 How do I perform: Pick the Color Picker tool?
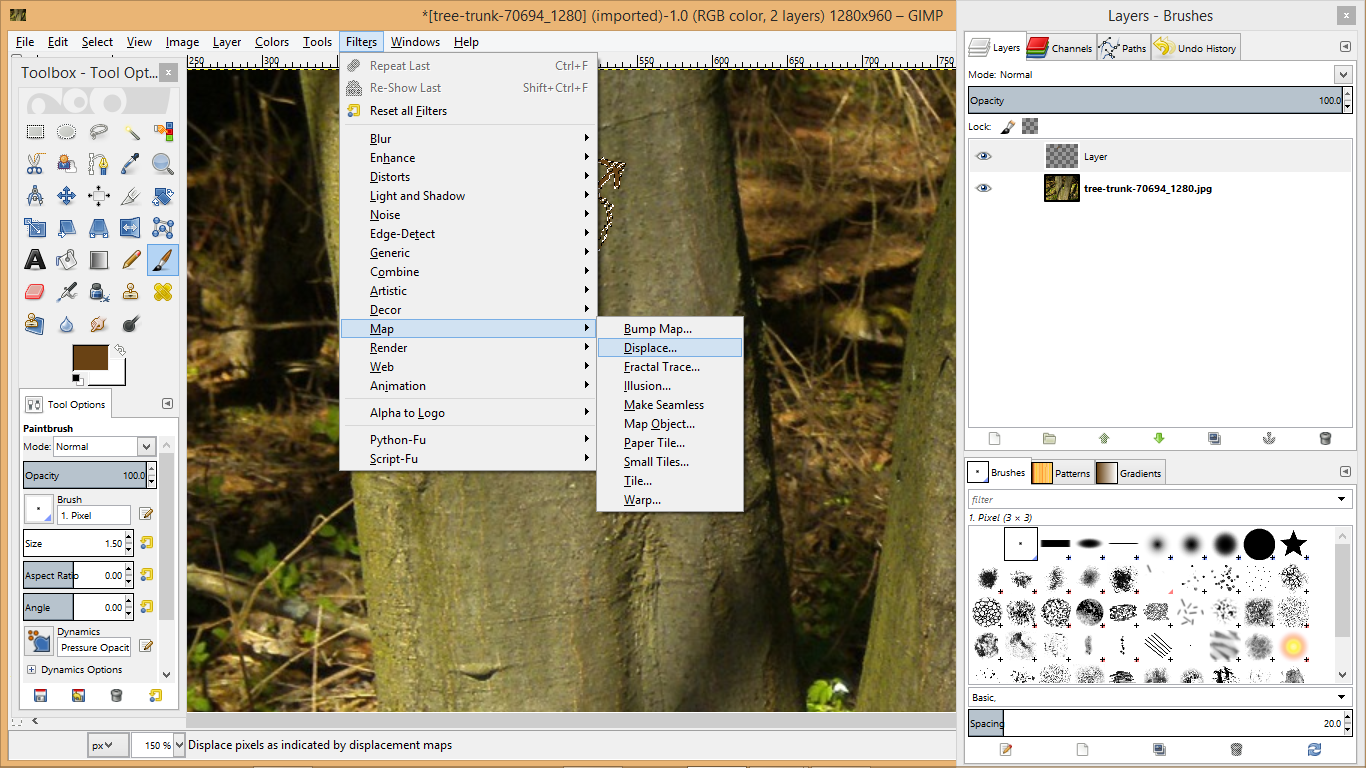[129, 163]
